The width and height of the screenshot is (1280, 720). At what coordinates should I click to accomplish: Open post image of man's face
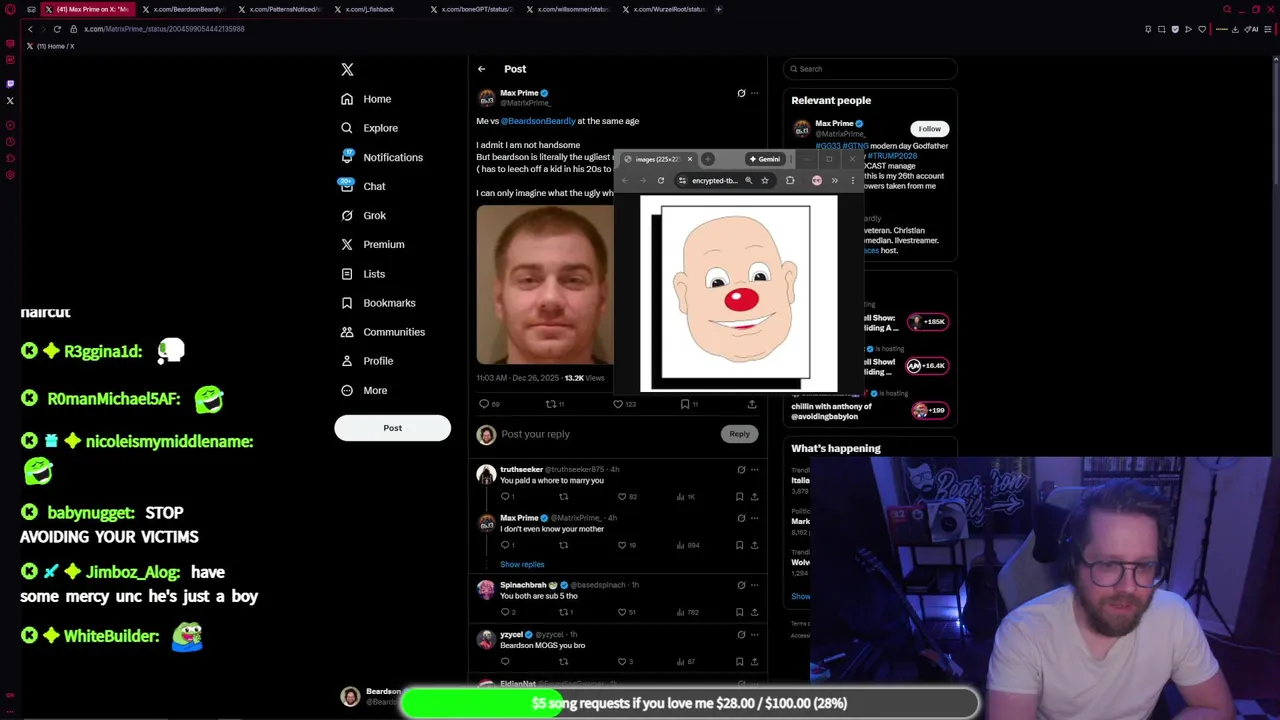tap(545, 285)
